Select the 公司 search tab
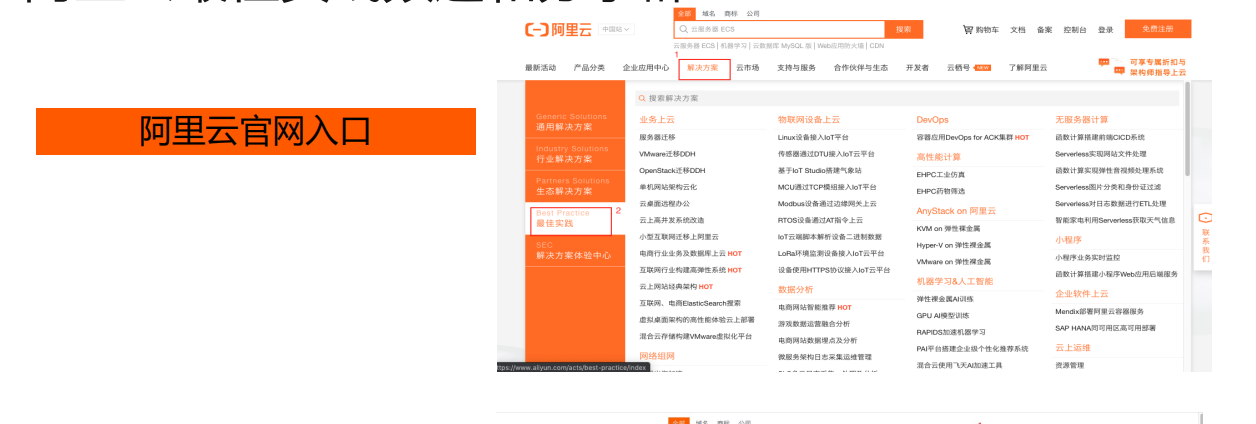 pyautogui.click(x=753, y=14)
